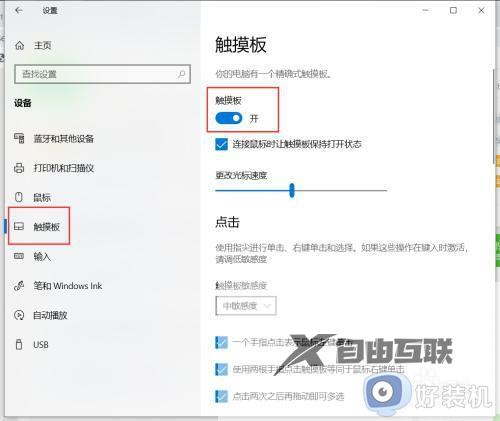Select the 笔和 Windows Ink pen icon
Viewport: 500px width, 421px height.
pyautogui.click(x=19, y=286)
